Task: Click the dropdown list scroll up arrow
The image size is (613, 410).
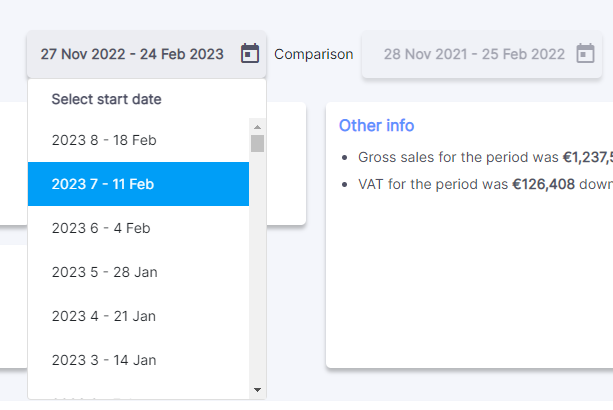Action: [x=257, y=127]
